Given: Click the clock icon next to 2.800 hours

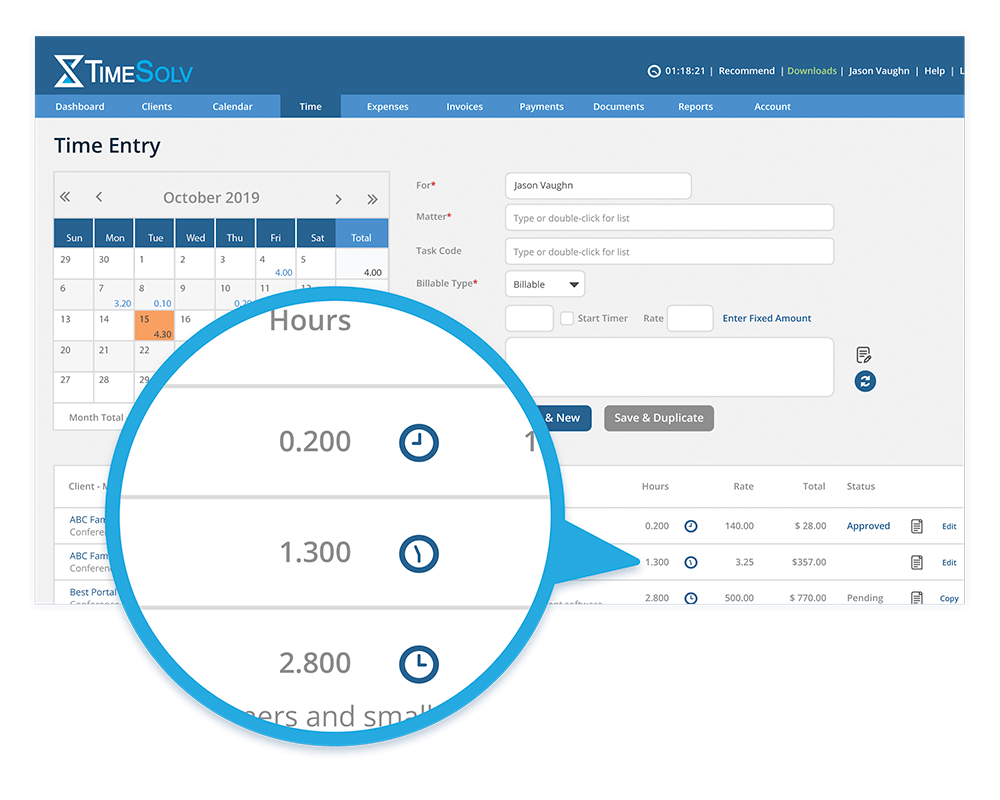Looking at the screenshot, I should click(690, 597).
